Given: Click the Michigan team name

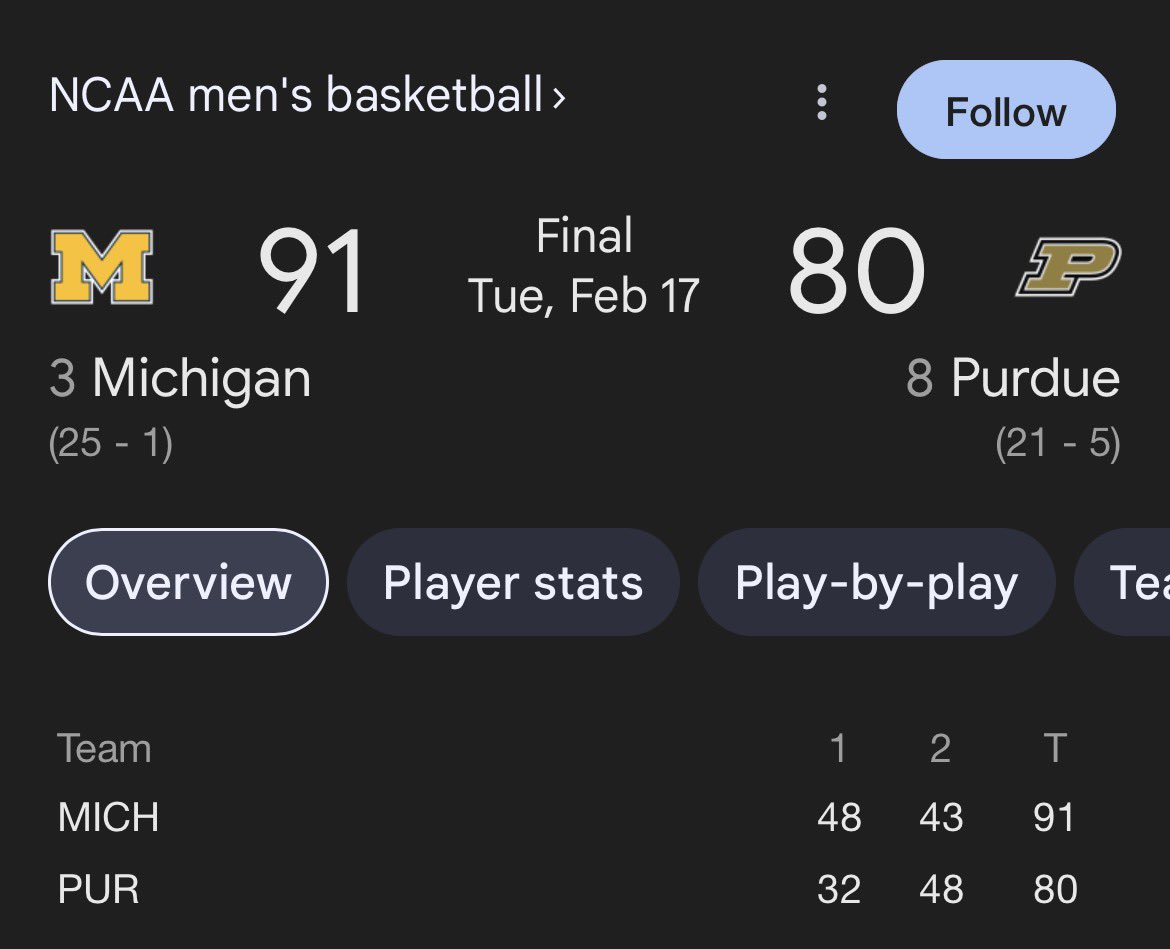Looking at the screenshot, I should coord(201,378).
